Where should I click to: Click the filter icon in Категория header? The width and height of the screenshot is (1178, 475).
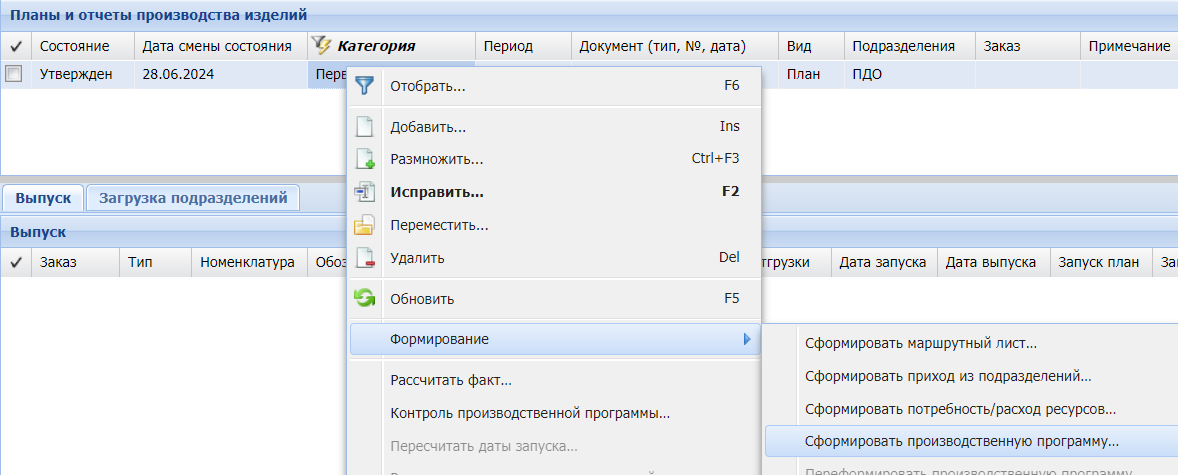coord(322,46)
